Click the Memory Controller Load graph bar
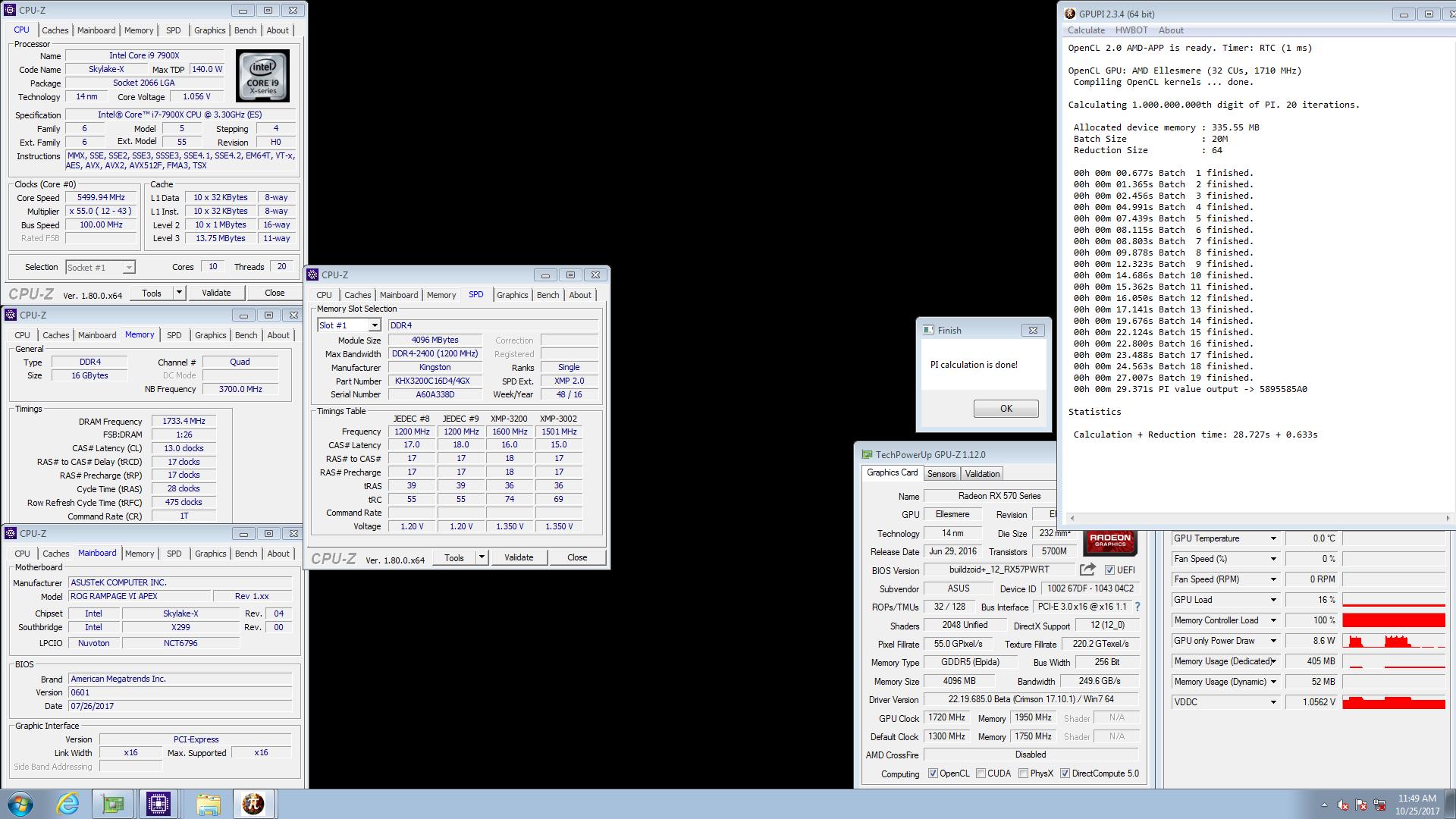The image size is (1456, 819). point(1393,620)
